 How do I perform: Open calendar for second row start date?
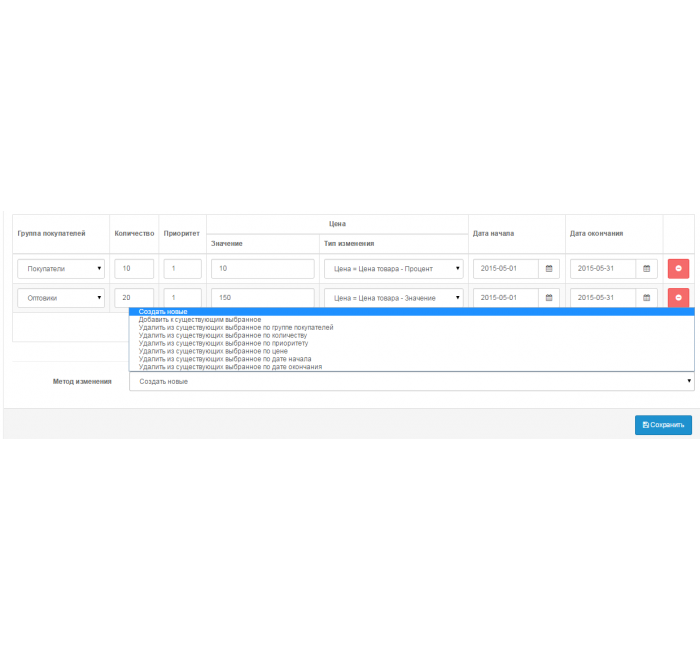[549, 298]
